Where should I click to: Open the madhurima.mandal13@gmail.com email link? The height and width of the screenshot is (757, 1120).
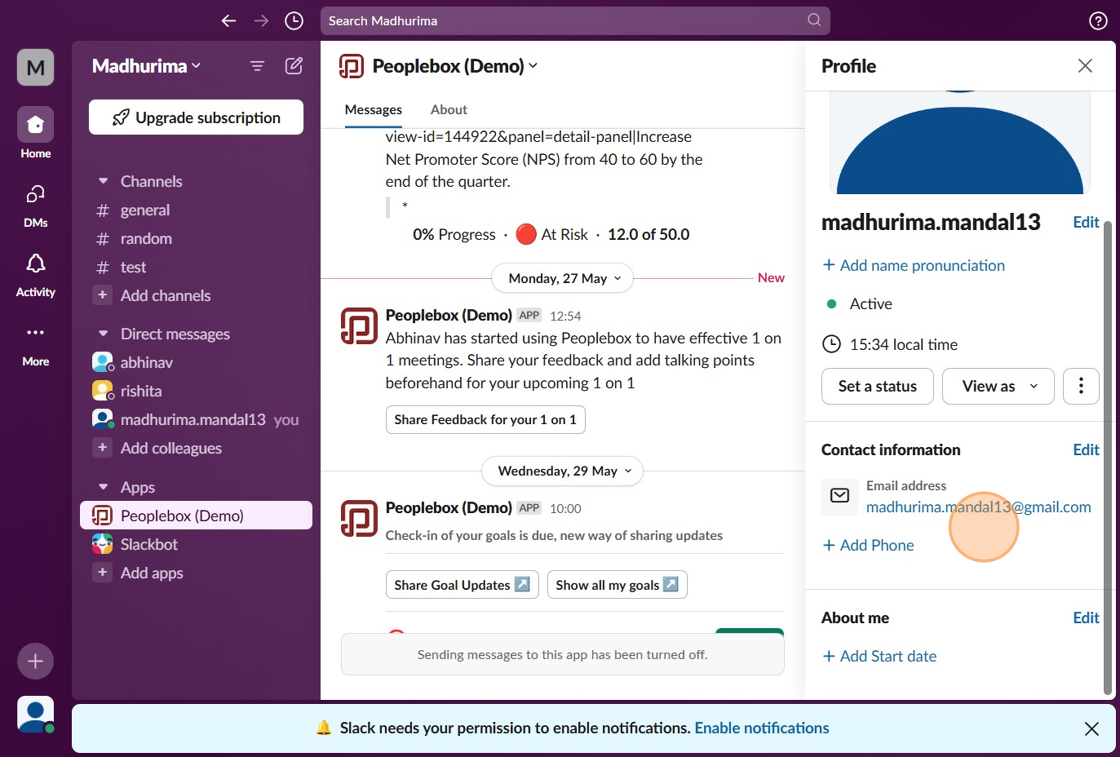pyautogui.click(x=979, y=507)
